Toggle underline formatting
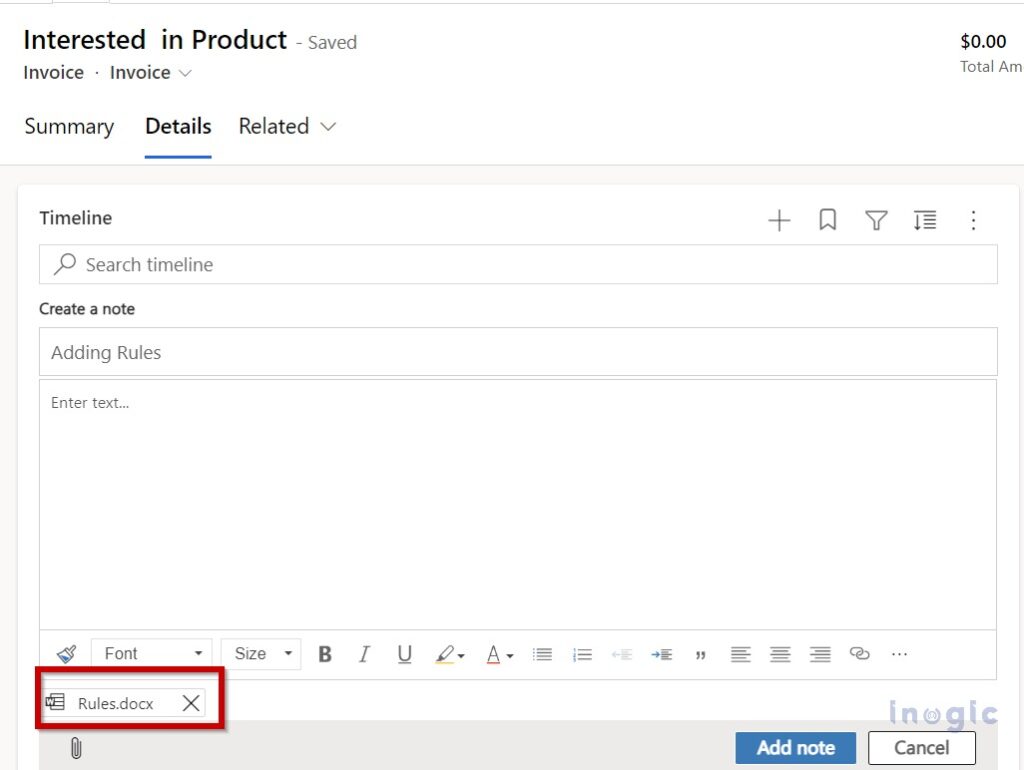The image size is (1024, 770). tap(404, 653)
